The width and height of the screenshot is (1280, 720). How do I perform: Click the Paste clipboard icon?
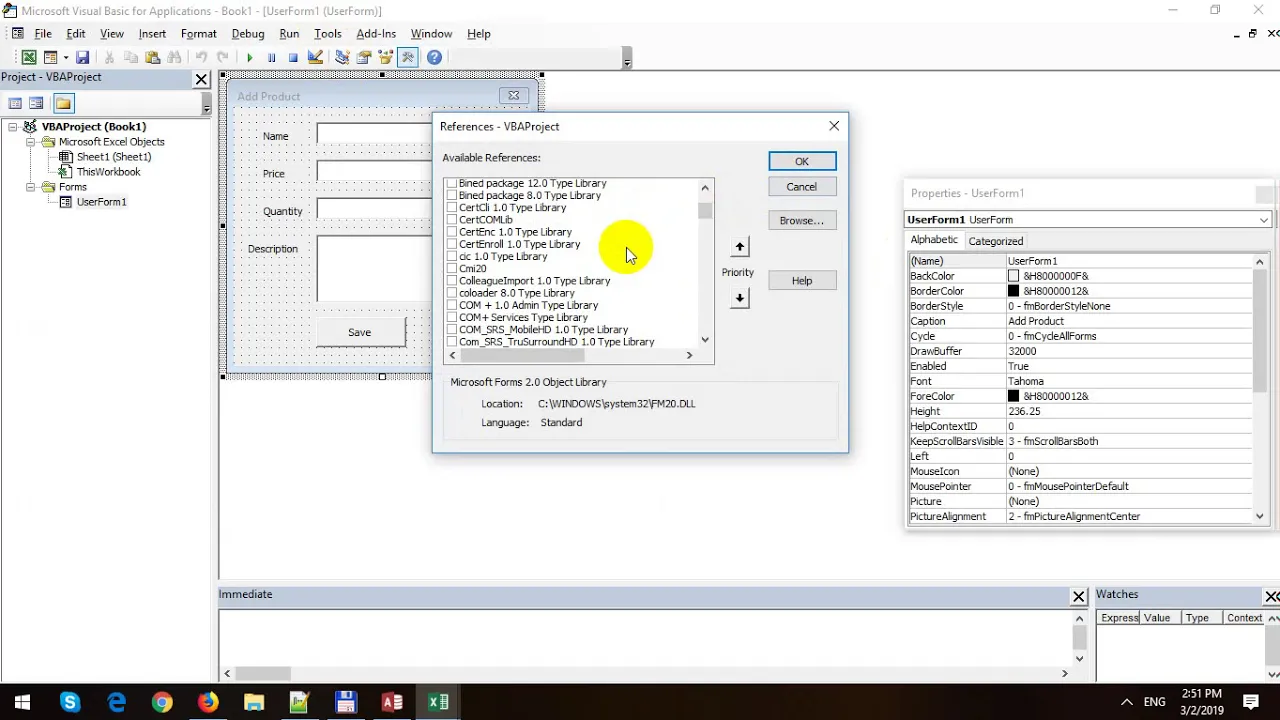pyautogui.click(x=153, y=58)
